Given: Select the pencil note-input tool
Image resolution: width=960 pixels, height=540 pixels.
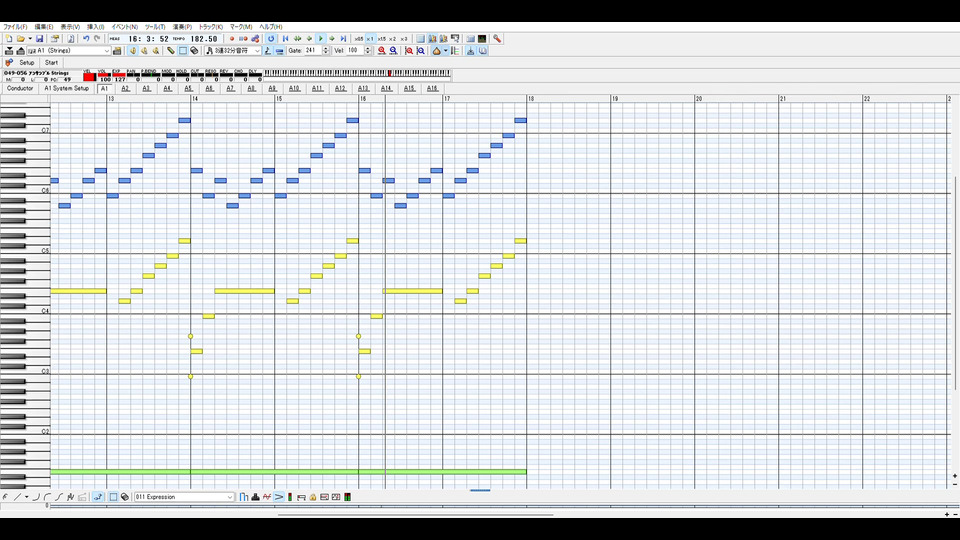Looking at the screenshot, I should pyautogui.click(x=171, y=51).
